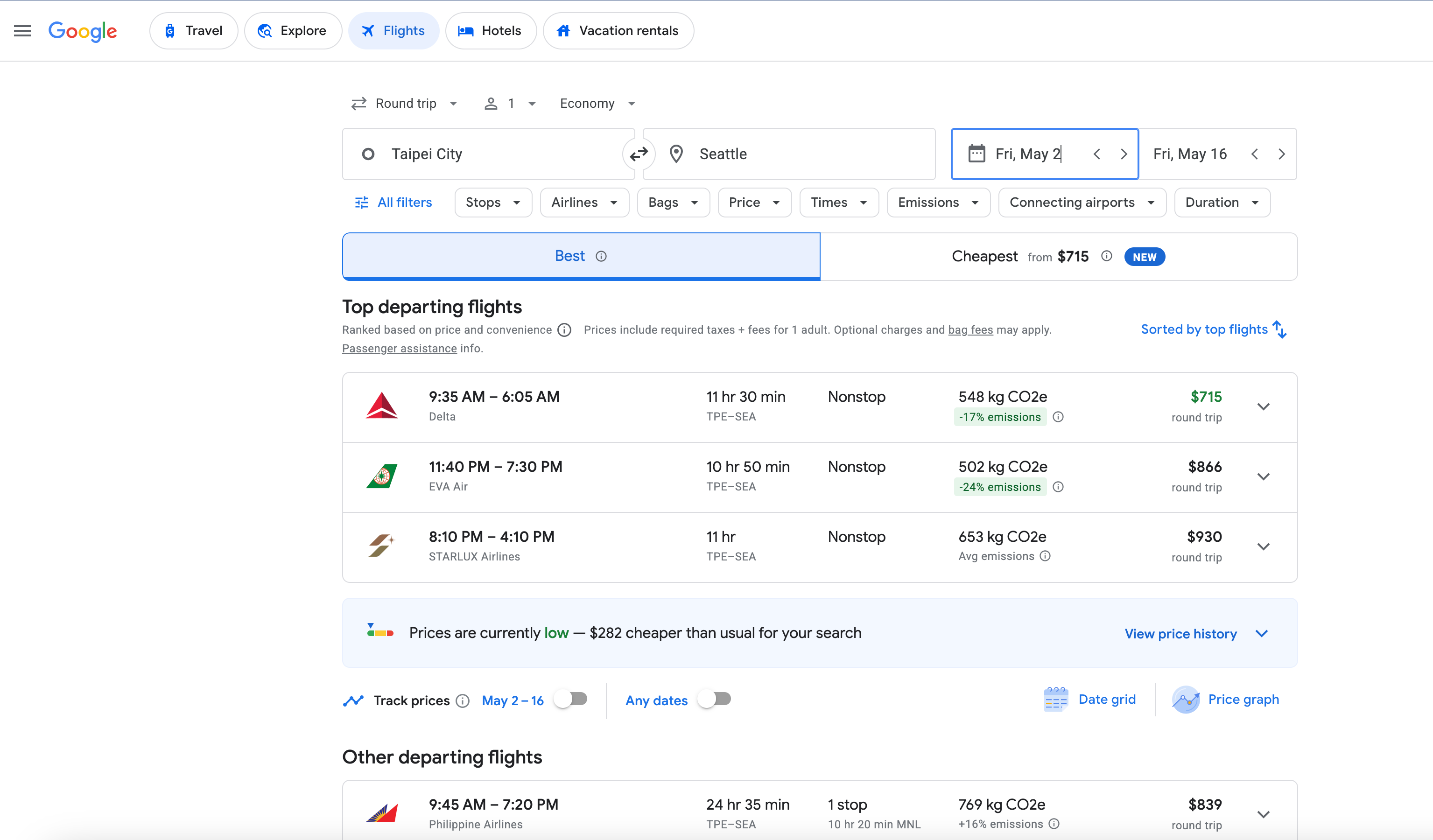Open the hamburger main menu icon
1433x840 pixels.
[22, 31]
